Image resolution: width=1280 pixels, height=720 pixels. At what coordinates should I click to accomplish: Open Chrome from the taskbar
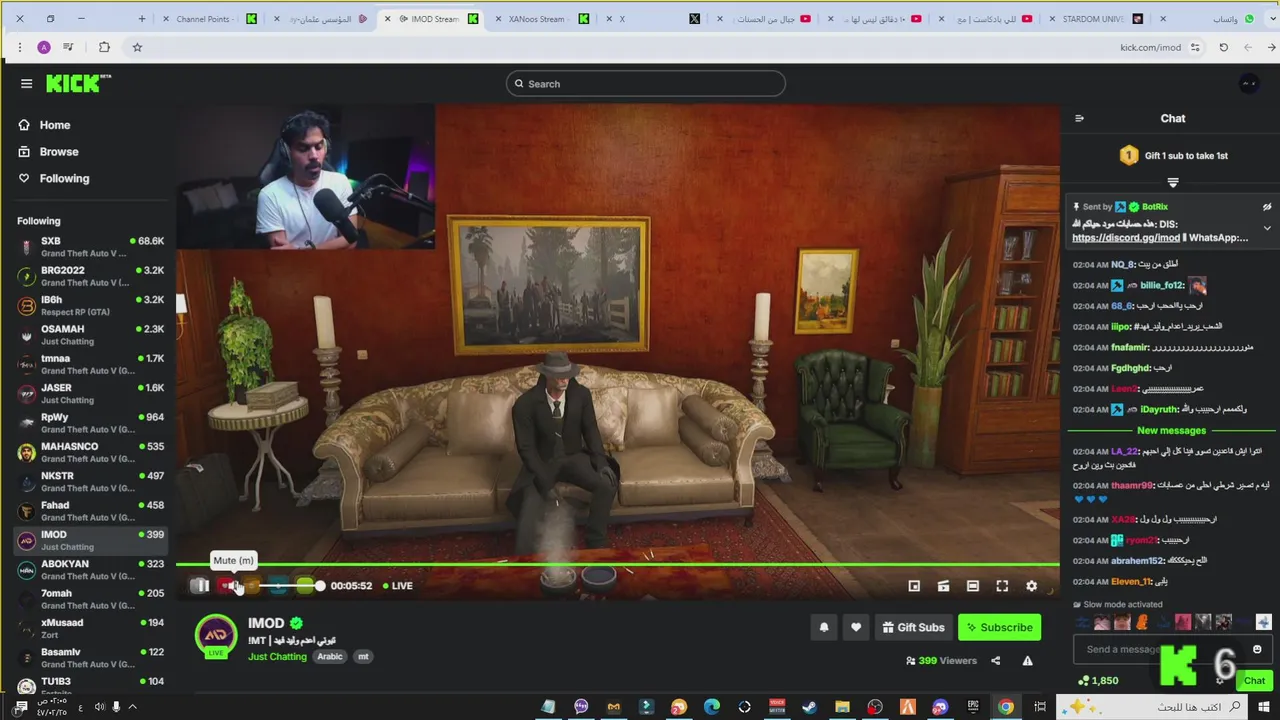[1006, 707]
